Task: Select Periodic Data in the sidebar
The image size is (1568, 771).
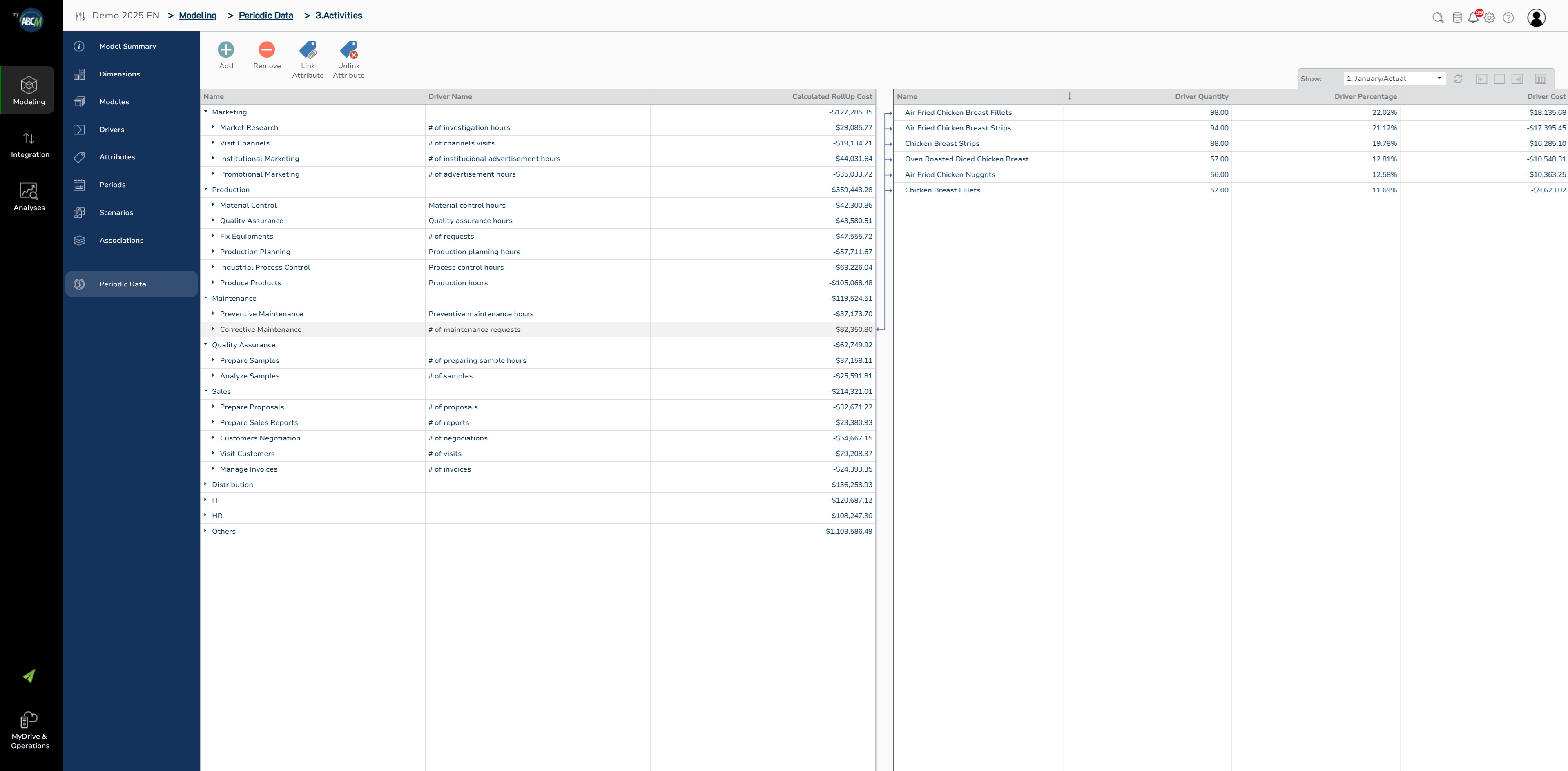Action: (131, 284)
